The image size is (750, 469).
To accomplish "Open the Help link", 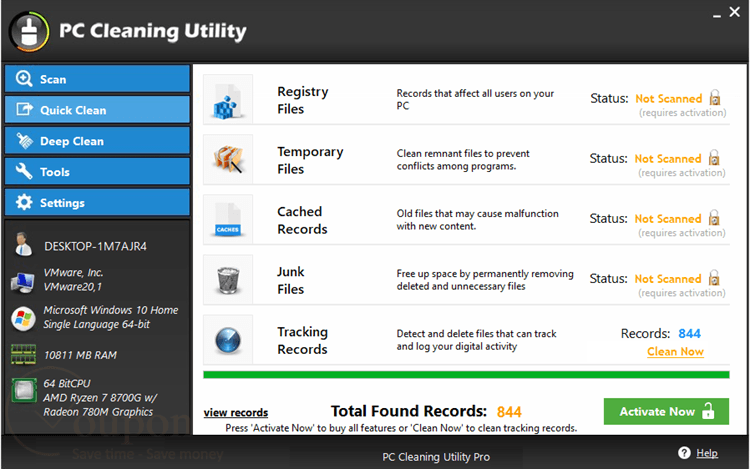I will pyautogui.click(x=706, y=453).
